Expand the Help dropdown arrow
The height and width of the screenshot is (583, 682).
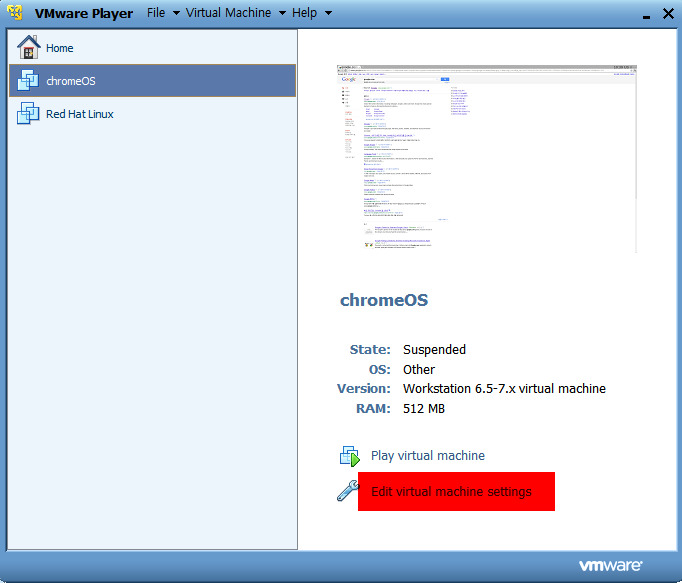click(328, 13)
